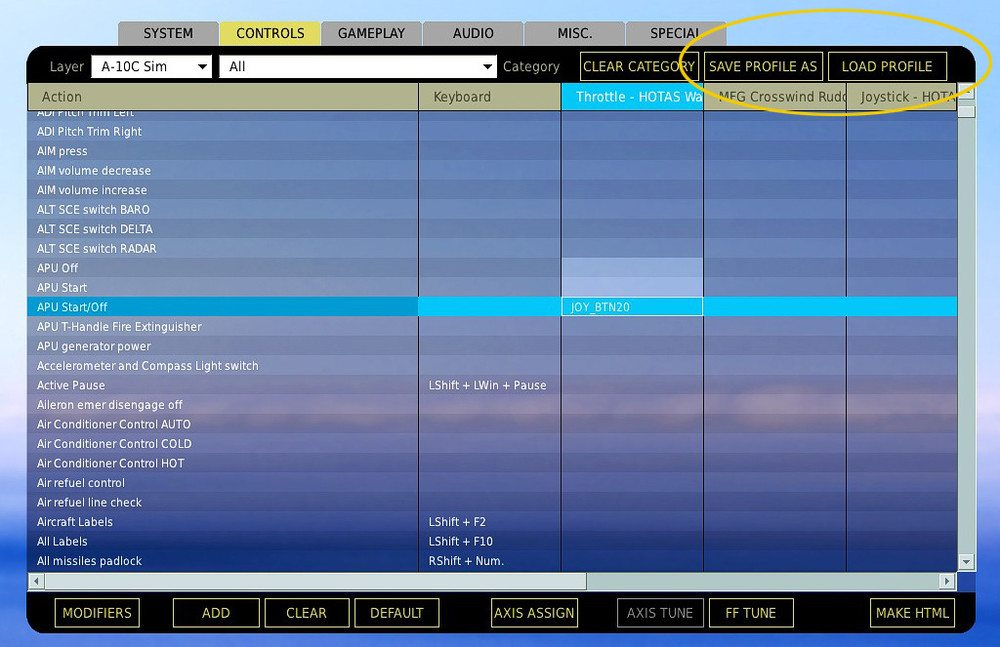Viewport: 1000px width, 647px height.
Task: Open the AUDIO tab
Action: pyautogui.click(x=473, y=33)
